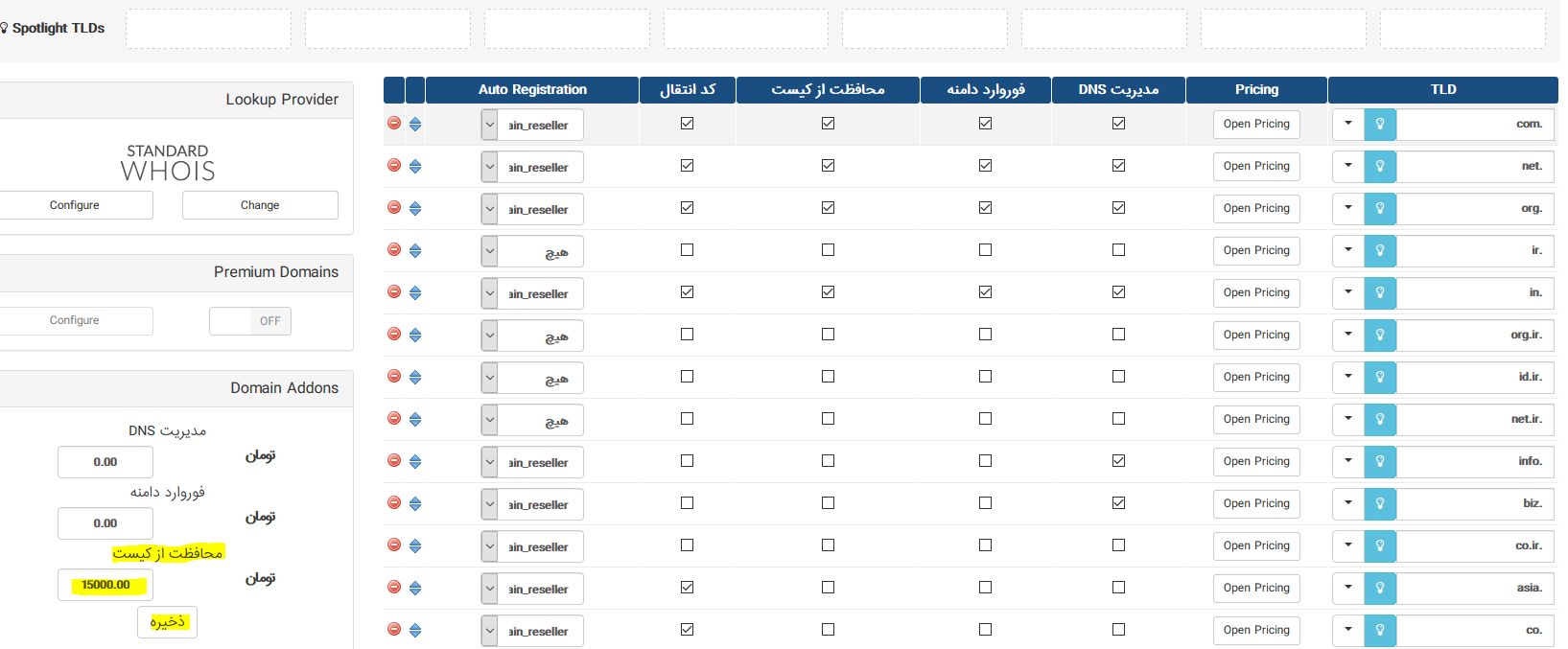The width and height of the screenshot is (1568, 649).
Task: Toggle the Premium Domains OFF switch
Action: click(250, 321)
